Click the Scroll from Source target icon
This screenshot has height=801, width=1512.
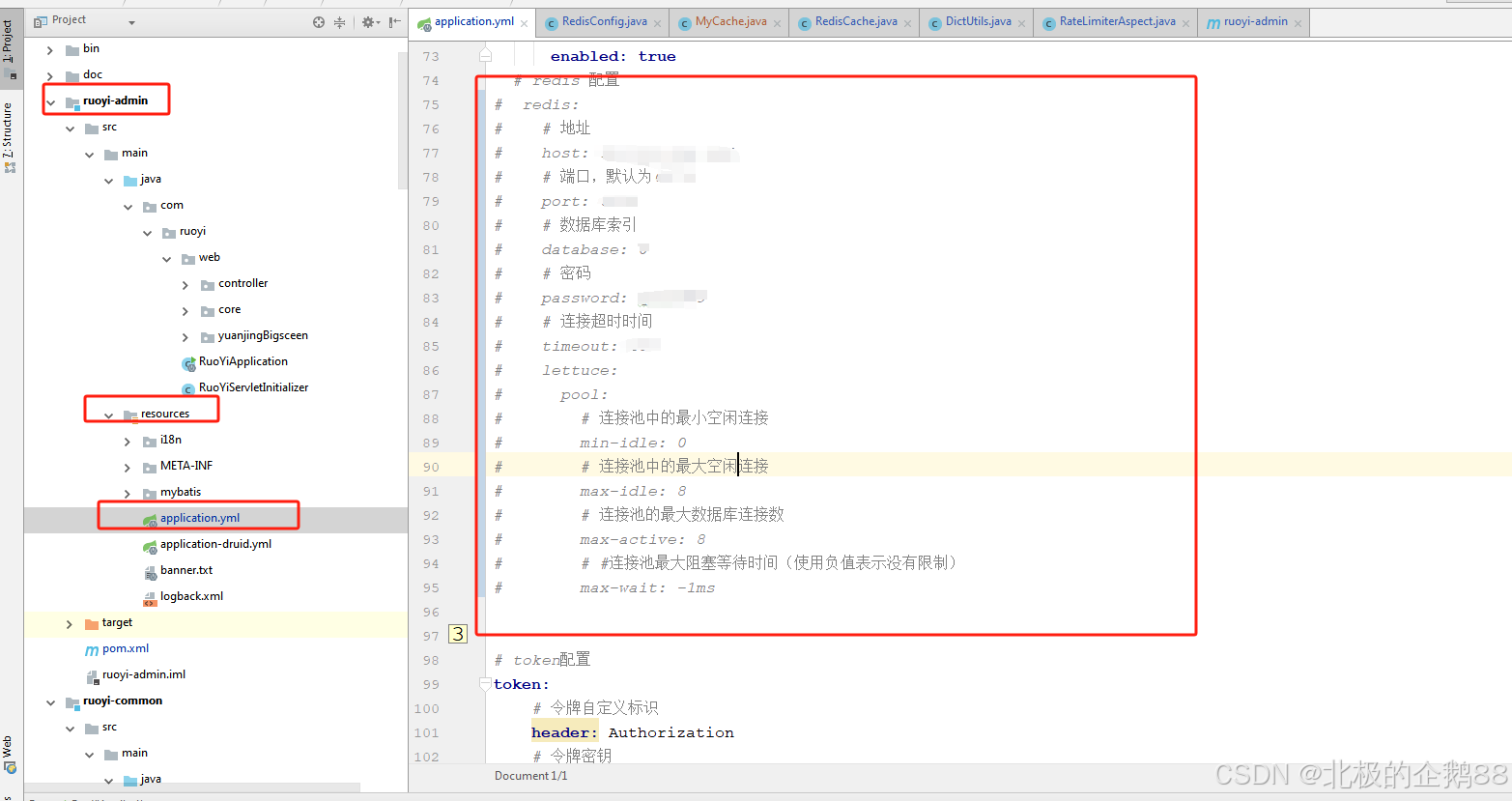pos(319,21)
